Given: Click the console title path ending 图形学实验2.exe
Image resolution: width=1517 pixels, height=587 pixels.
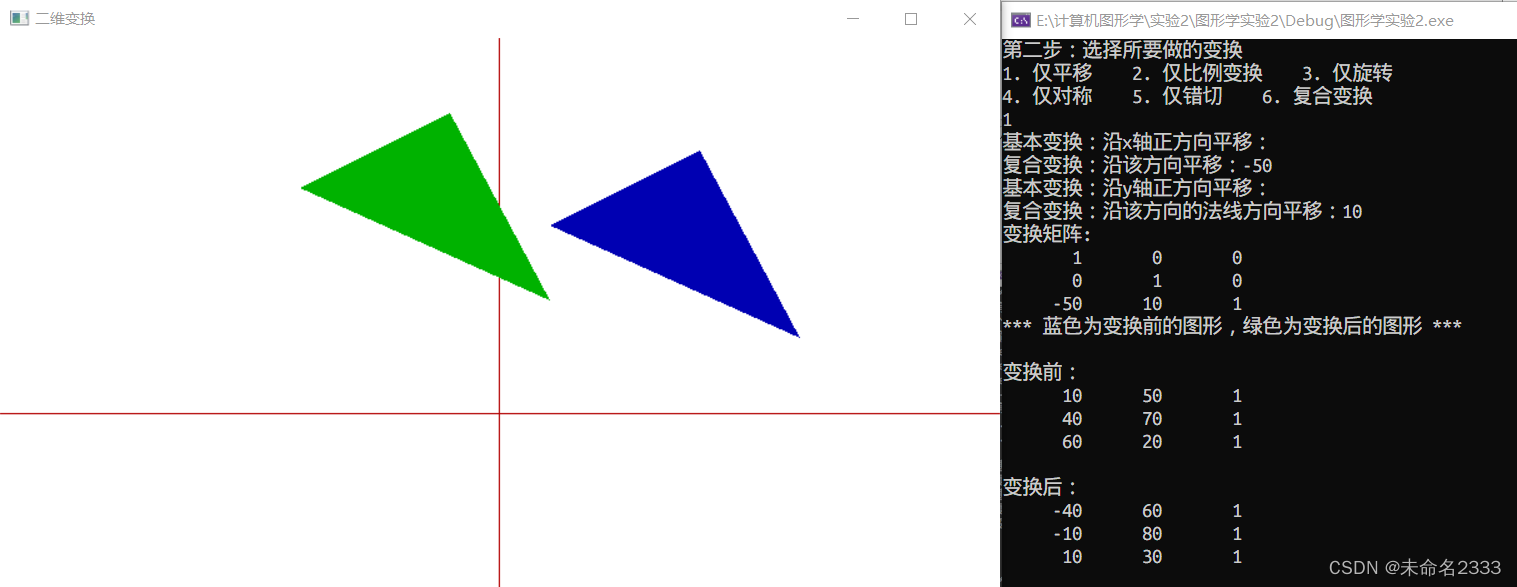Looking at the screenshot, I should tap(1245, 20).
